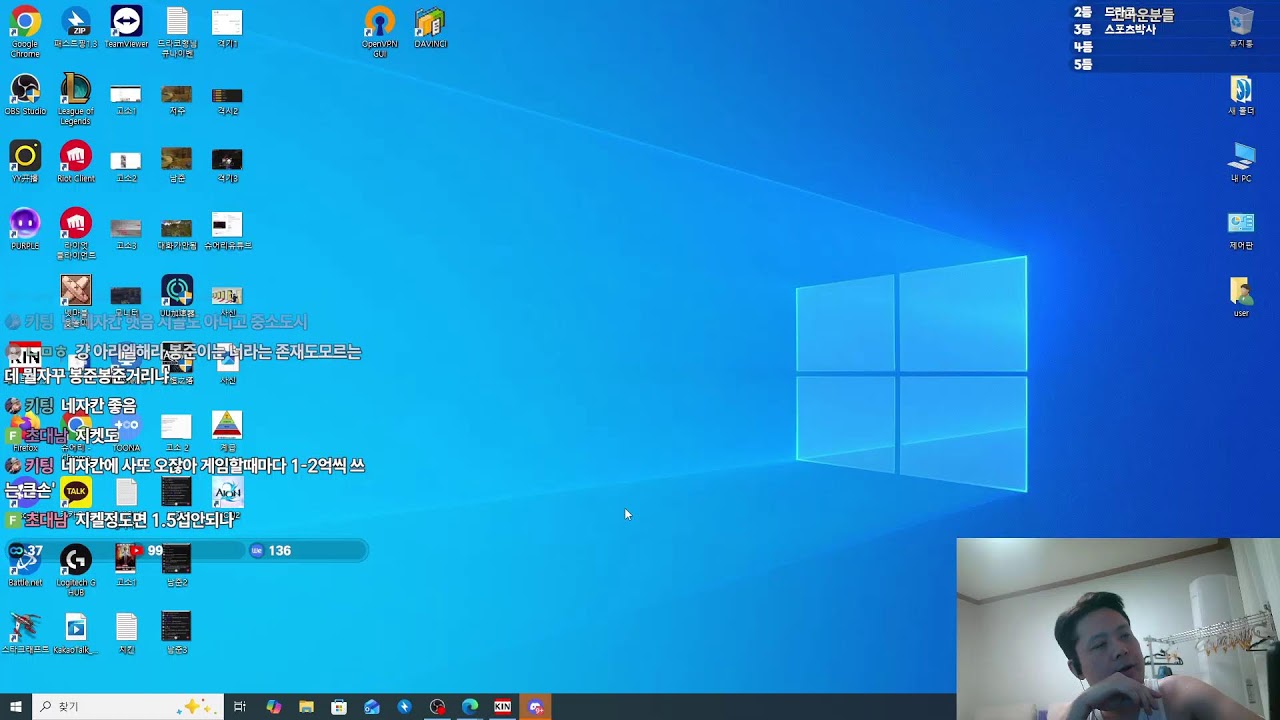Open Microsoft Edge on the taskbar
Image resolution: width=1280 pixels, height=720 pixels.
470,707
